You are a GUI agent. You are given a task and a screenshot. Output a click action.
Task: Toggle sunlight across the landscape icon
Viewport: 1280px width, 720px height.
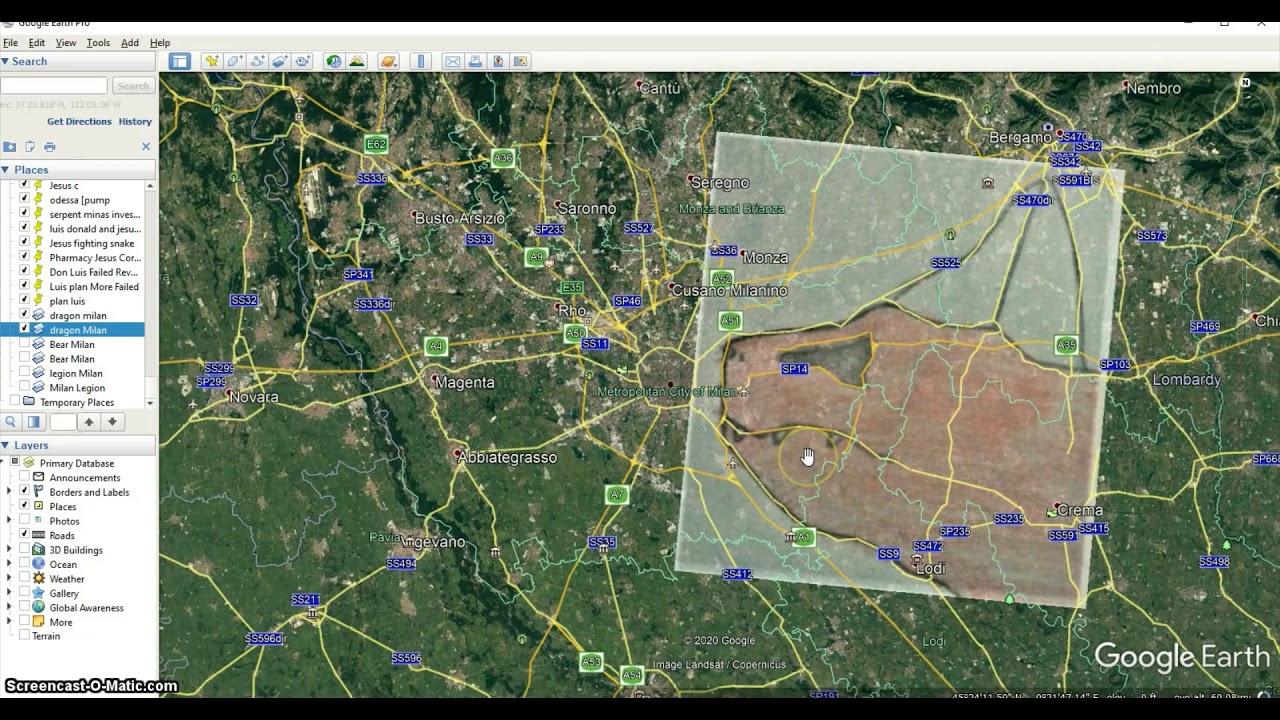tap(357, 62)
